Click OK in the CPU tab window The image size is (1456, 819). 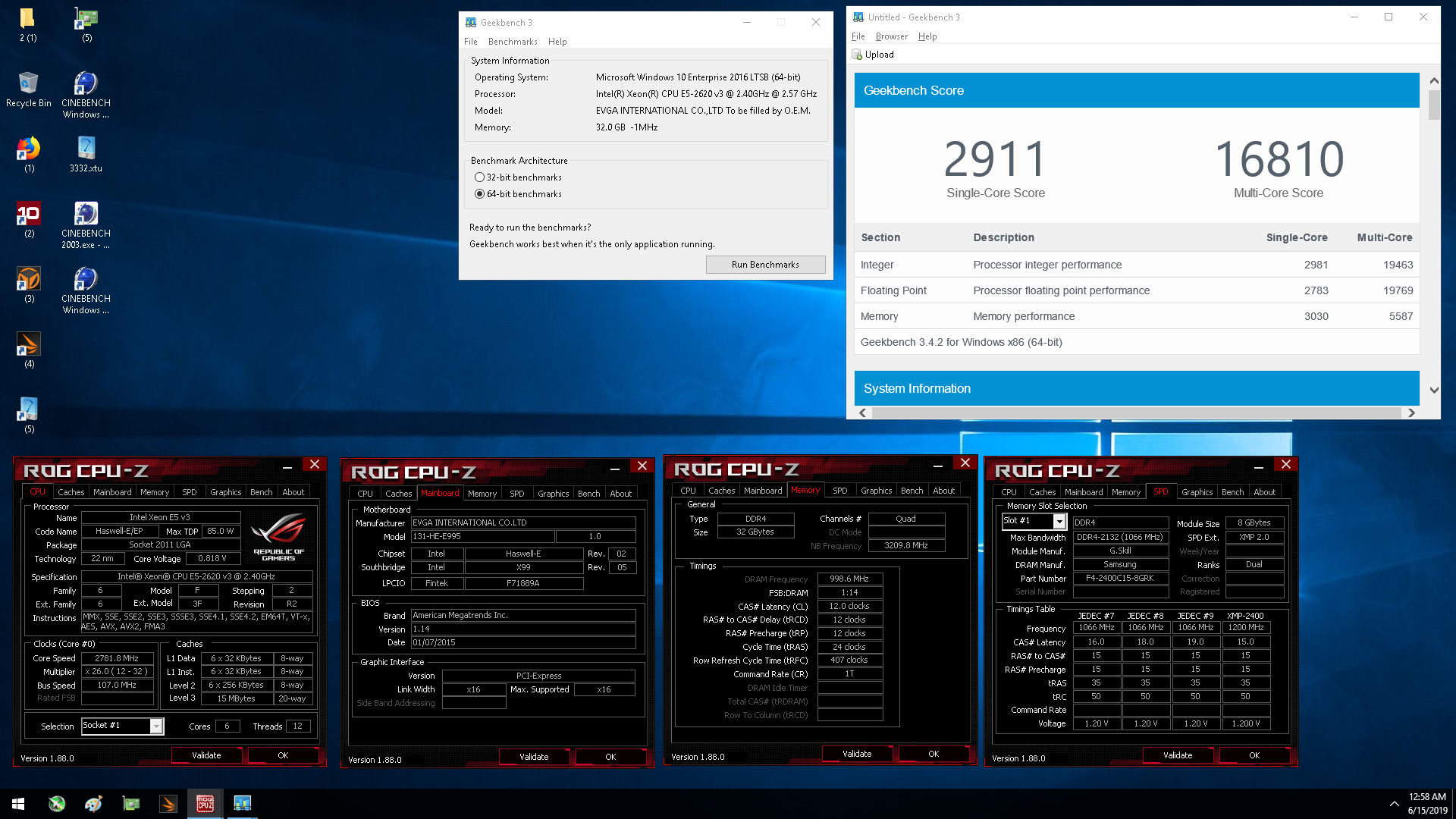pyautogui.click(x=283, y=755)
